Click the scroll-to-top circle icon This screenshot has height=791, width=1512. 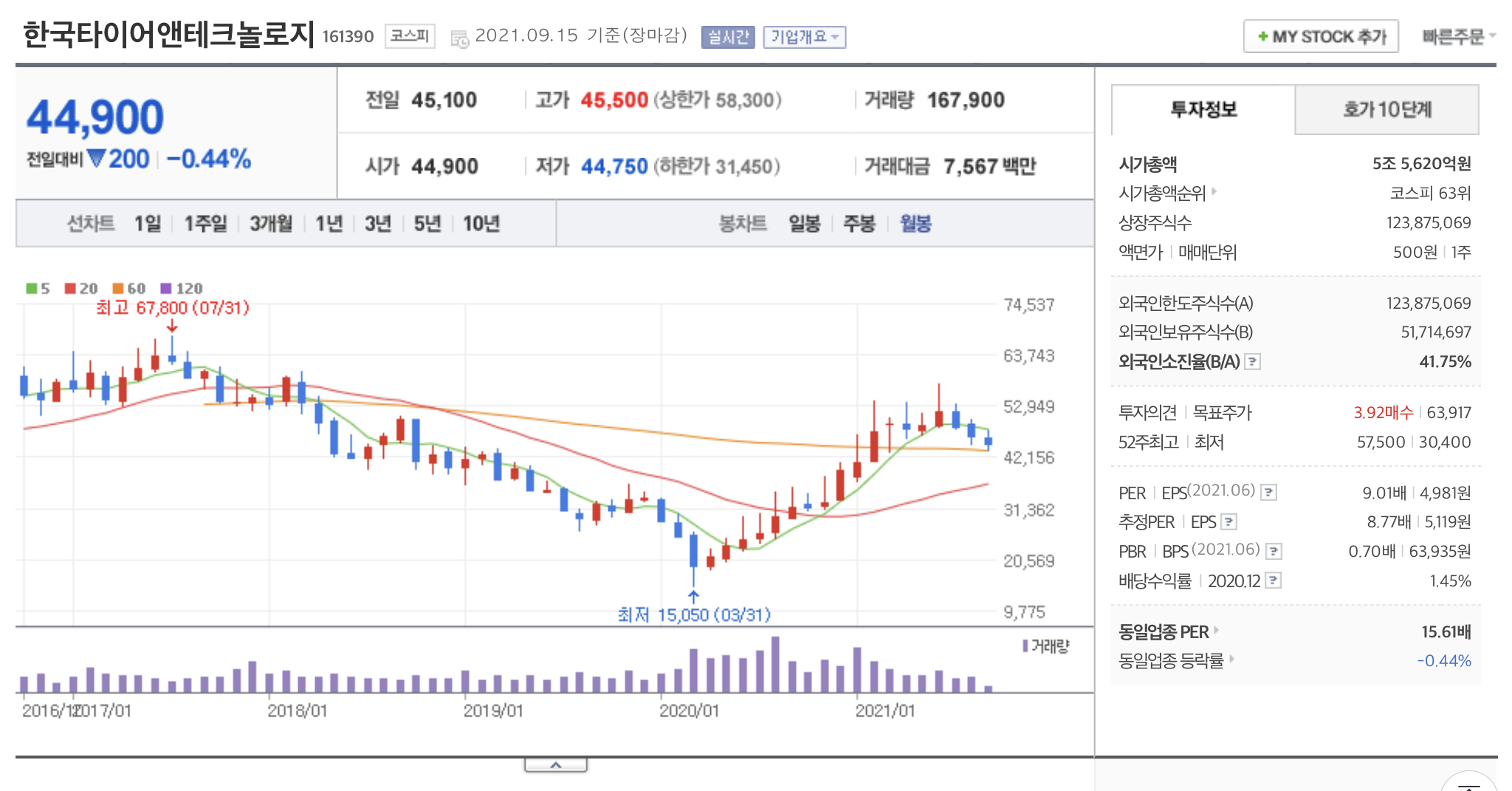(1469, 783)
